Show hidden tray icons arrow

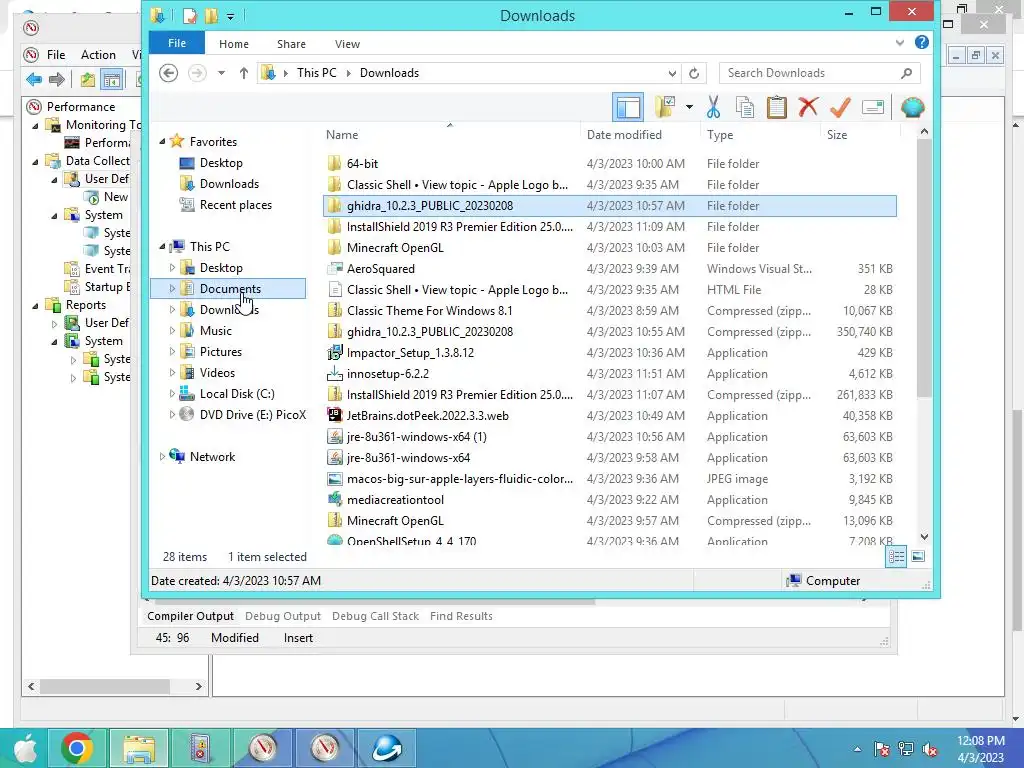click(x=857, y=749)
